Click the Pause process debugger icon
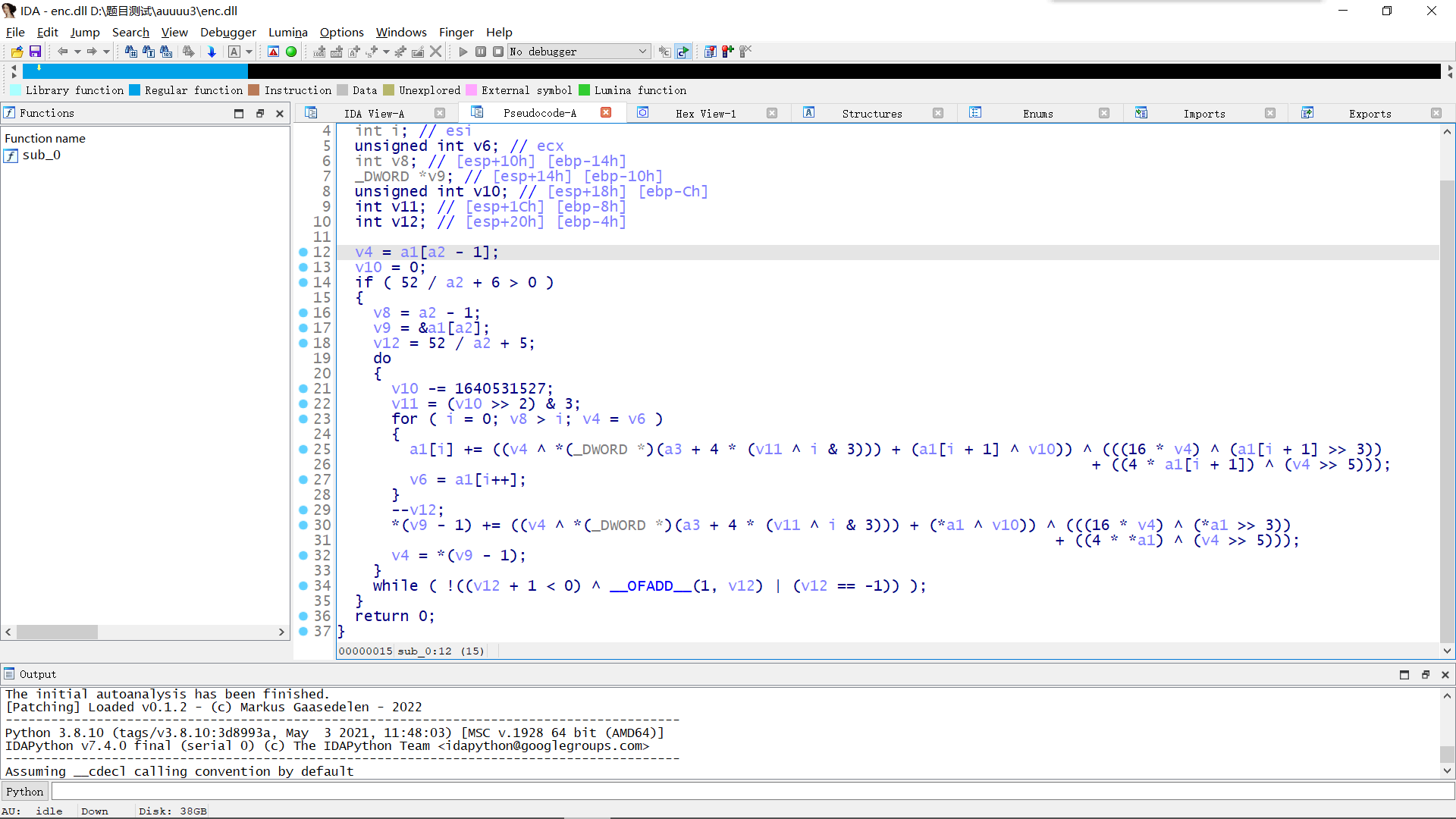The width and height of the screenshot is (1456, 819). click(x=481, y=52)
